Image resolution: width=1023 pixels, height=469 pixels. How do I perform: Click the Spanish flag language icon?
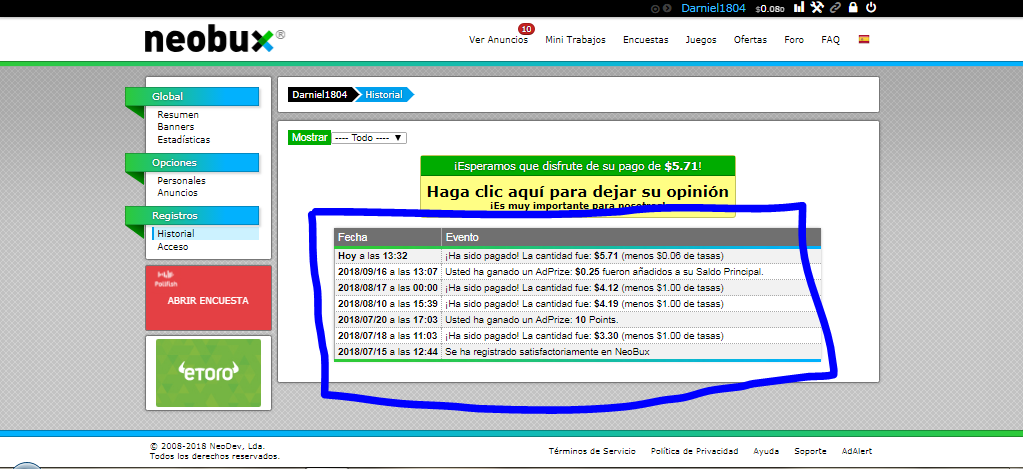pyautogui.click(x=864, y=39)
